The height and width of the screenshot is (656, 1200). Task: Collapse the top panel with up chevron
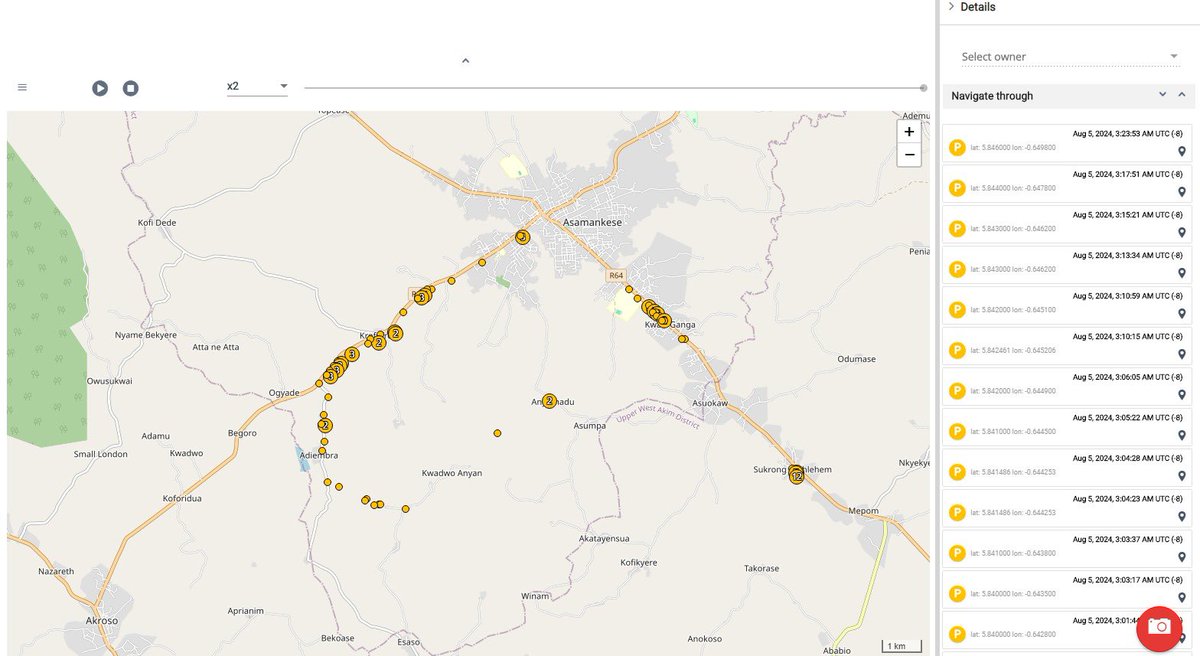pyautogui.click(x=465, y=61)
